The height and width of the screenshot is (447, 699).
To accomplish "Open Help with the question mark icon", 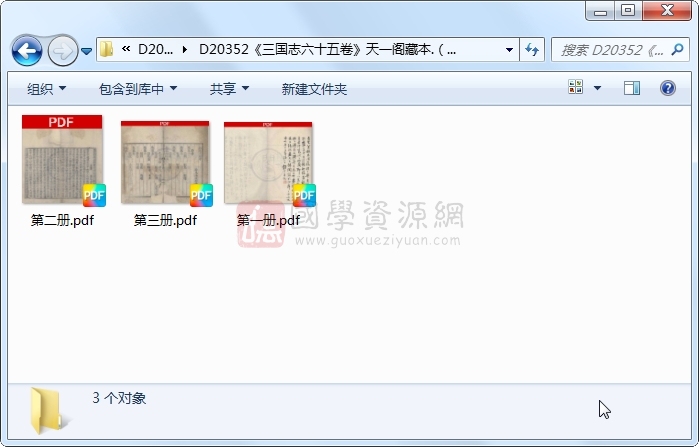I will [667, 88].
